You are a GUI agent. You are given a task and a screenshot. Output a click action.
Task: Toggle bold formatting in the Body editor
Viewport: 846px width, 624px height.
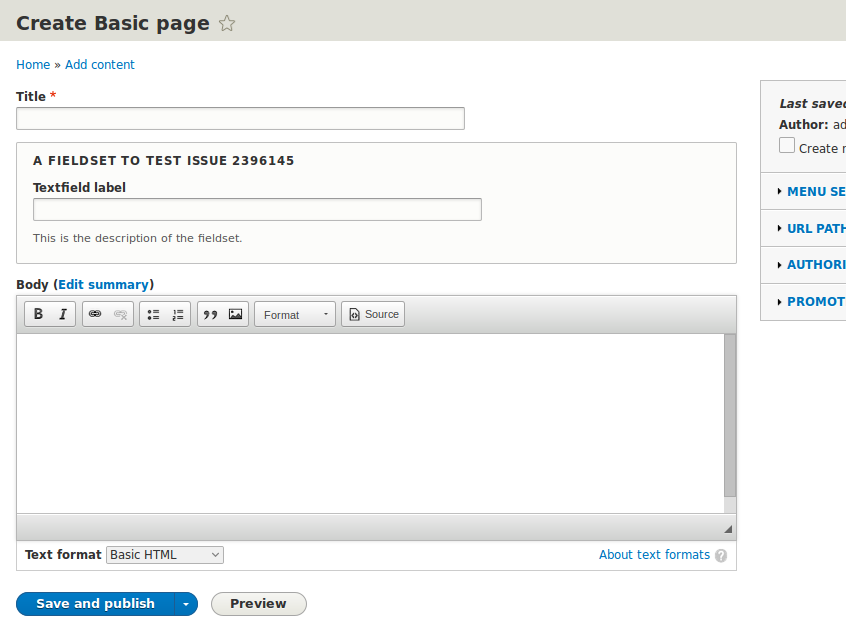[x=36, y=313]
